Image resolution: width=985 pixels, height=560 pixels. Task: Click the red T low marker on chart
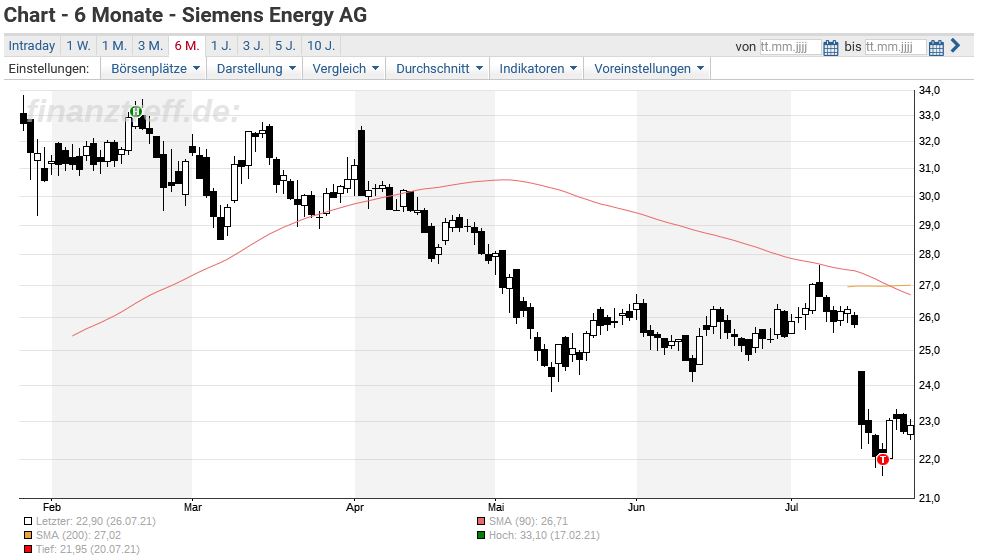click(x=883, y=460)
